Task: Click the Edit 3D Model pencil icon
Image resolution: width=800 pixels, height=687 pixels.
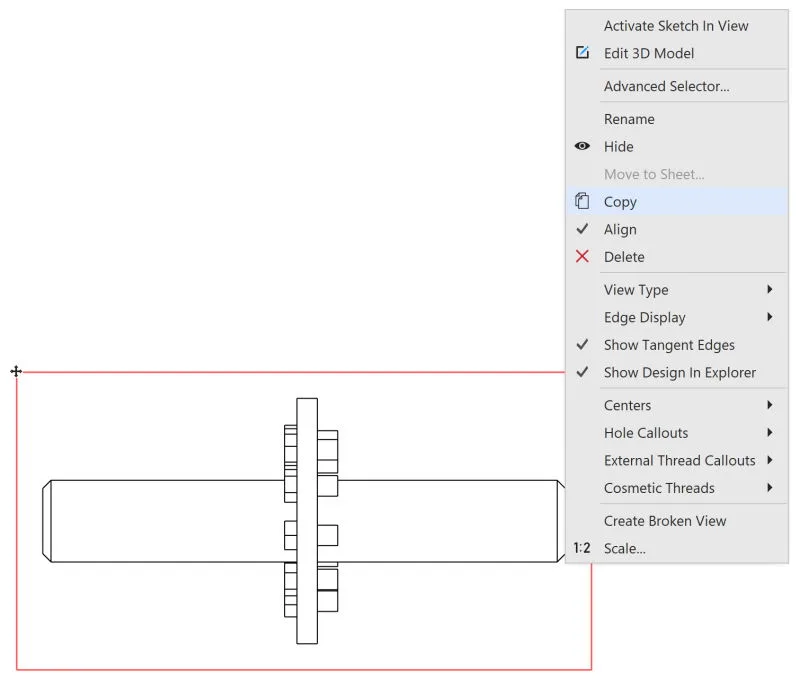Action: pos(582,53)
